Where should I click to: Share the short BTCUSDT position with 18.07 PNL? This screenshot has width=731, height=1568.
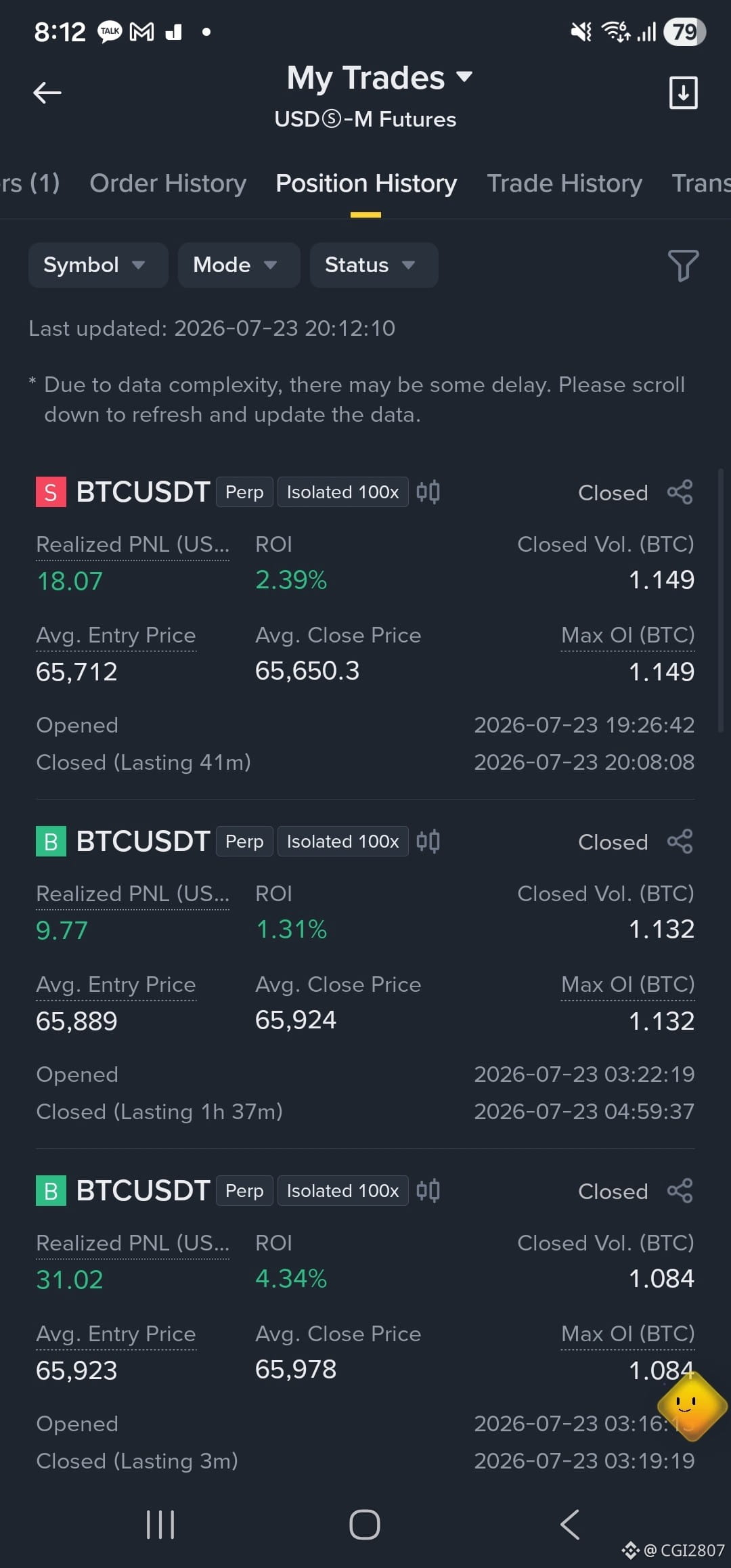[x=680, y=492]
